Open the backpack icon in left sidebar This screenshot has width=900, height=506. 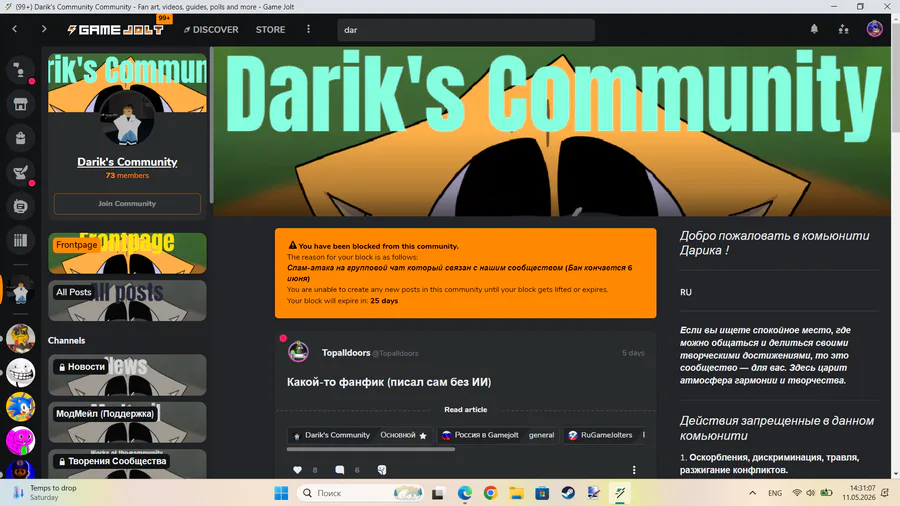pyautogui.click(x=21, y=138)
